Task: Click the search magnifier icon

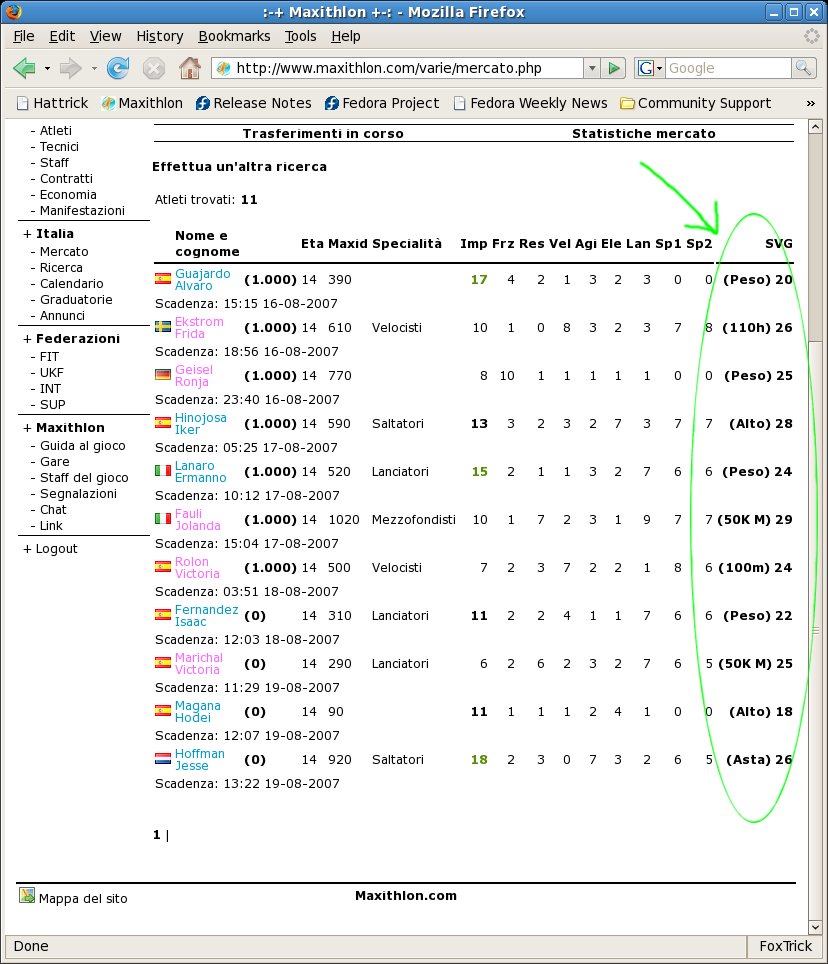Action: coord(803,68)
